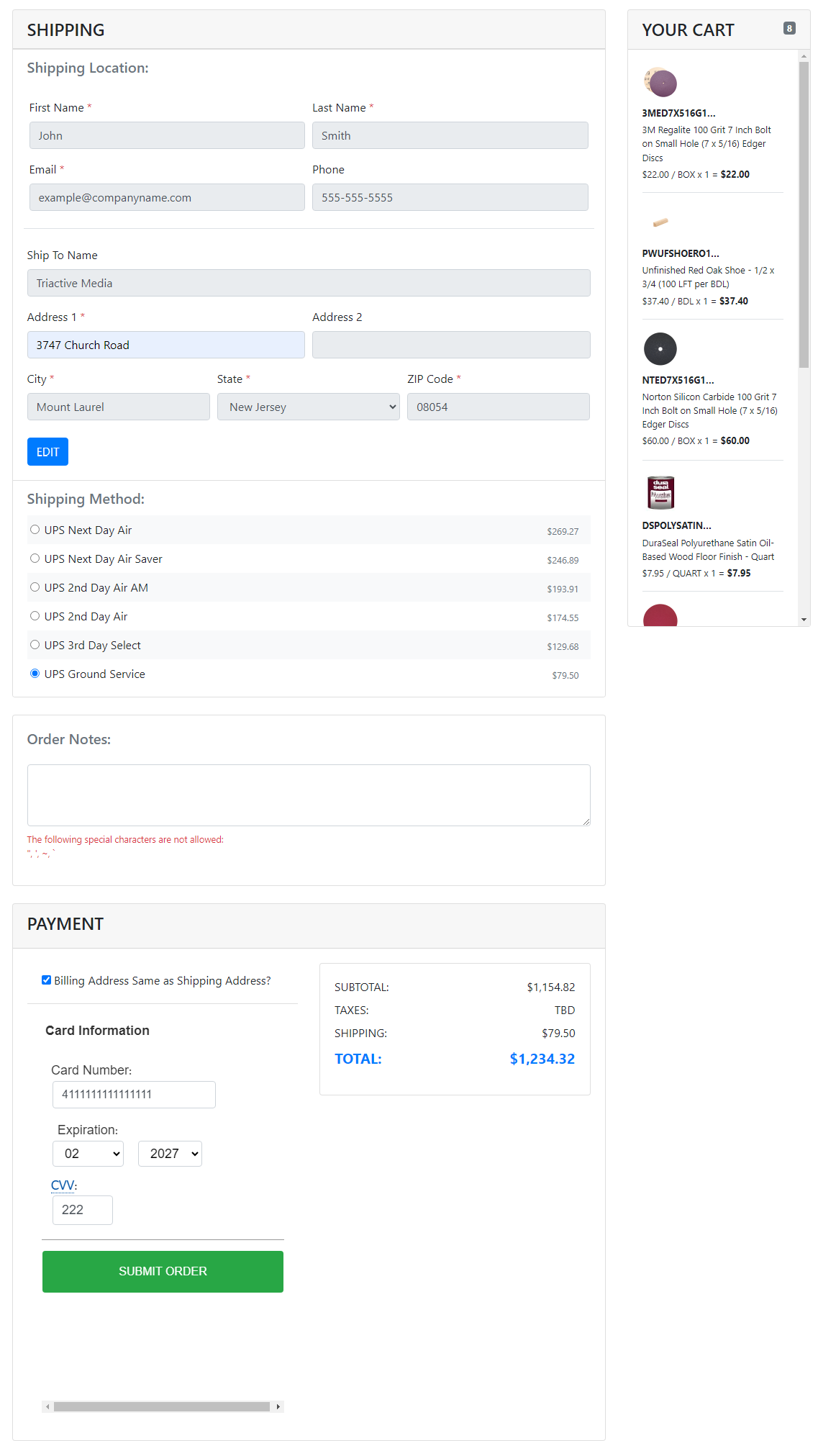
Task: Select UPS 3rd Day Select radio
Action: click(x=35, y=645)
